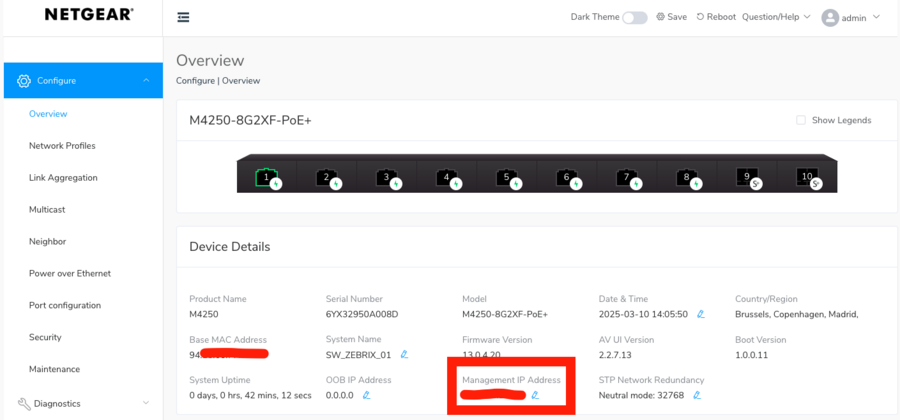Image resolution: width=900 pixels, height=420 pixels.
Task: Select port 2 on the switch
Action: (327, 178)
